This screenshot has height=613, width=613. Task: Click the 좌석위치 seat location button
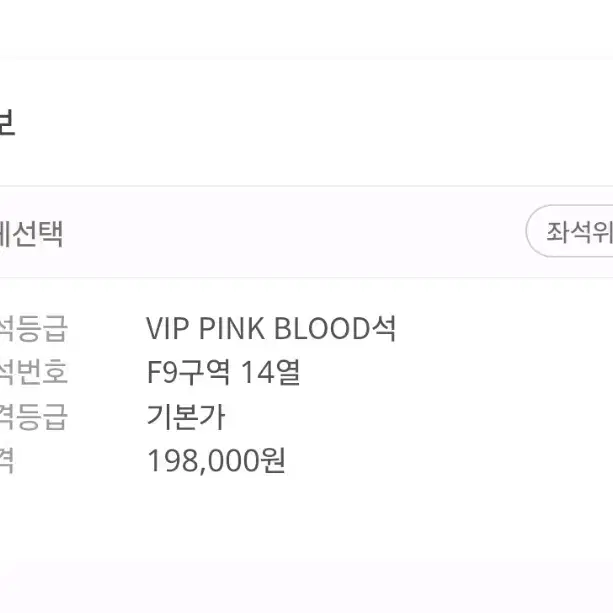[570, 231]
